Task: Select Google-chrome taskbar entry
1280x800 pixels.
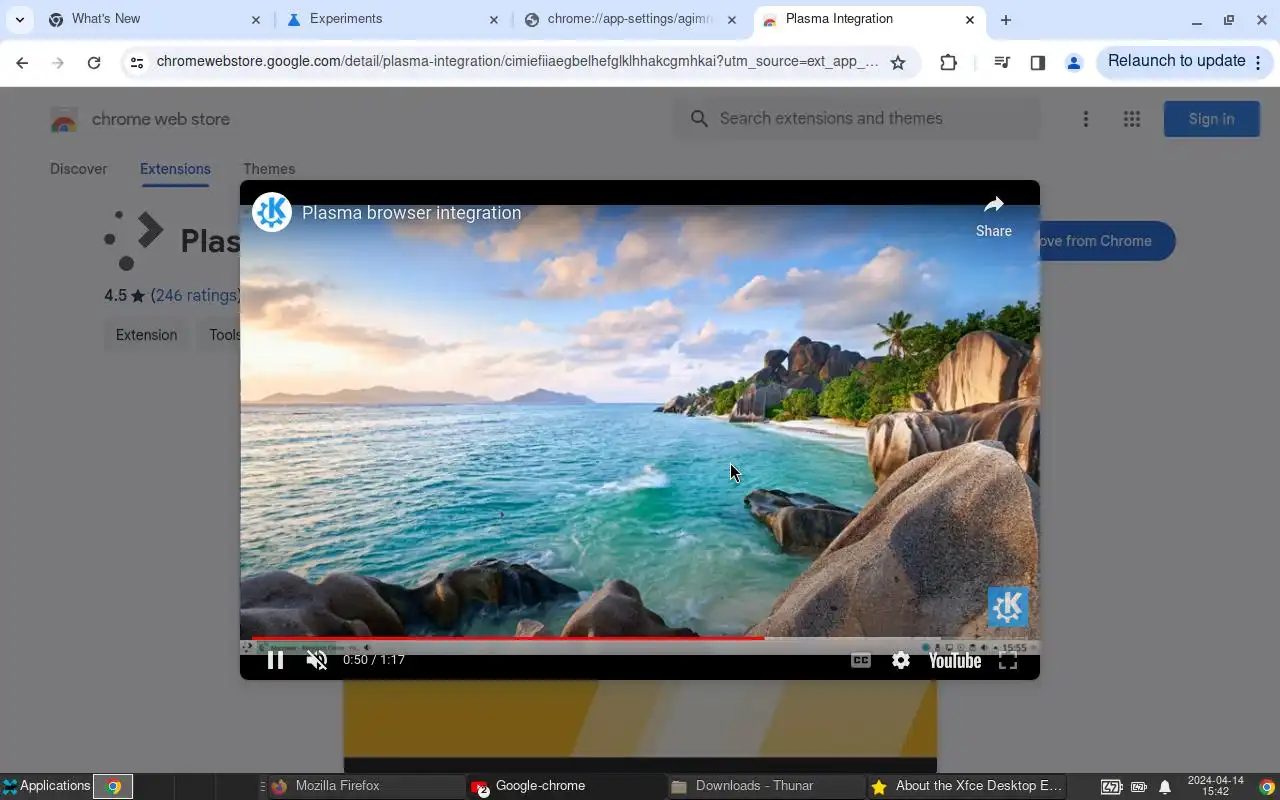Action: (565, 786)
